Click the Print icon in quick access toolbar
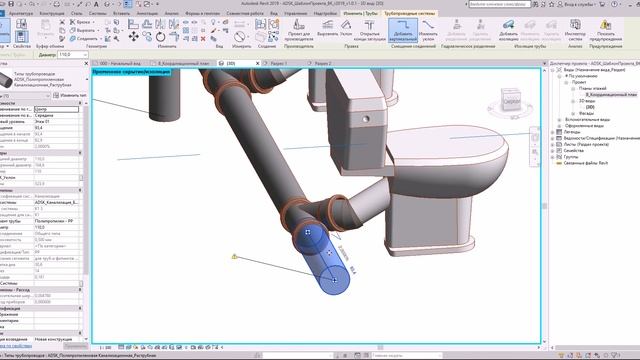This screenshot has height=360, width=640. click(x=57, y=4)
